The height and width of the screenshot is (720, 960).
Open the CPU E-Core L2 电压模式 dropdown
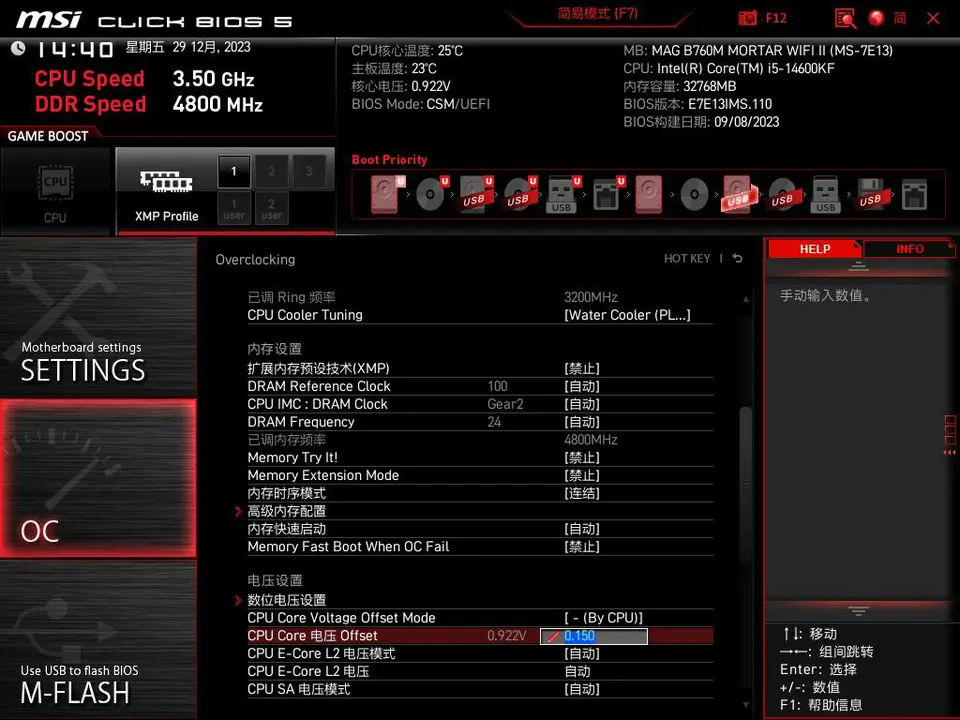(x=582, y=653)
